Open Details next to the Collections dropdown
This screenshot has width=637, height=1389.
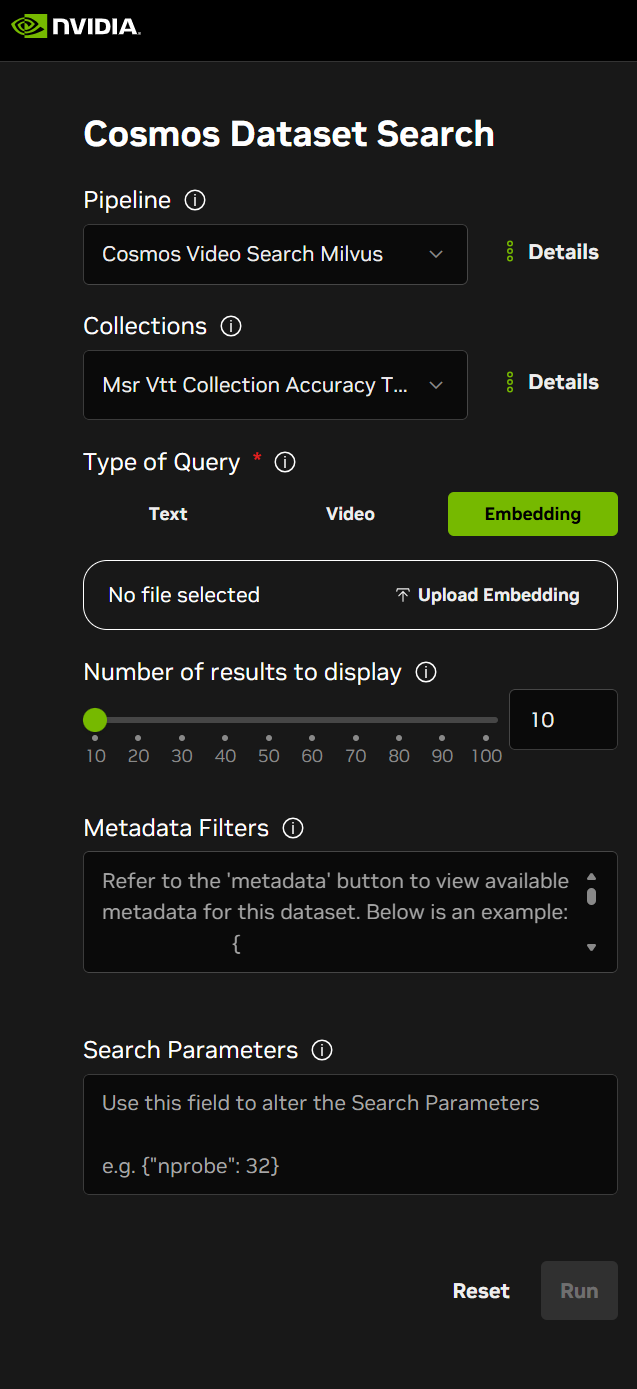point(553,382)
